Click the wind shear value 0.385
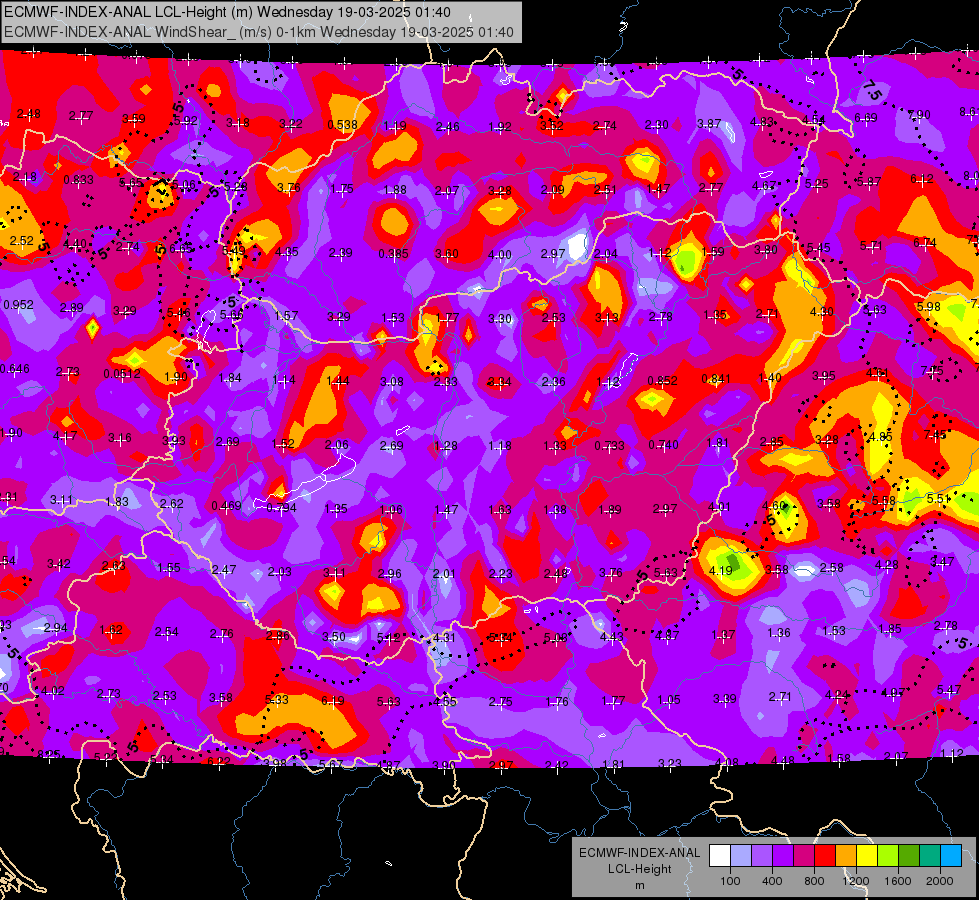Viewport: 979px width, 900px height. [393, 254]
